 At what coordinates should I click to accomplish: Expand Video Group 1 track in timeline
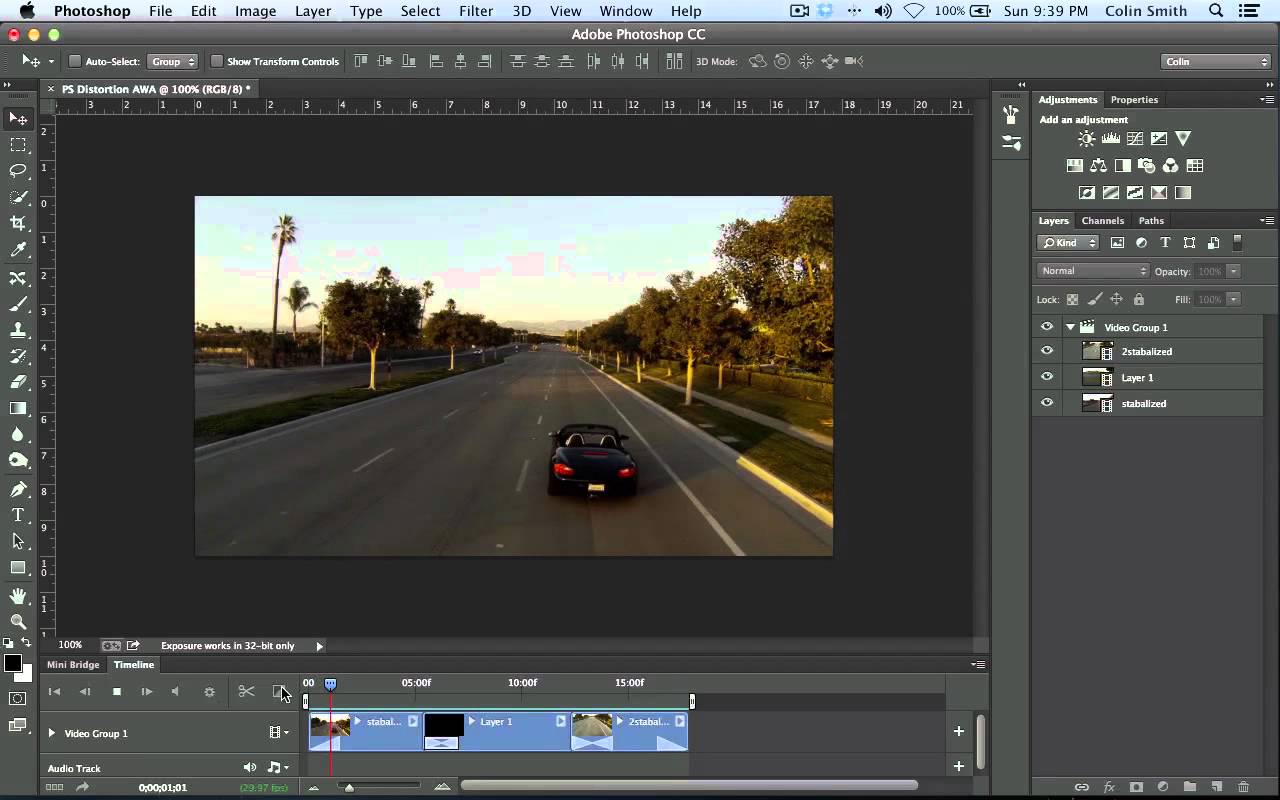click(x=52, y=733)
